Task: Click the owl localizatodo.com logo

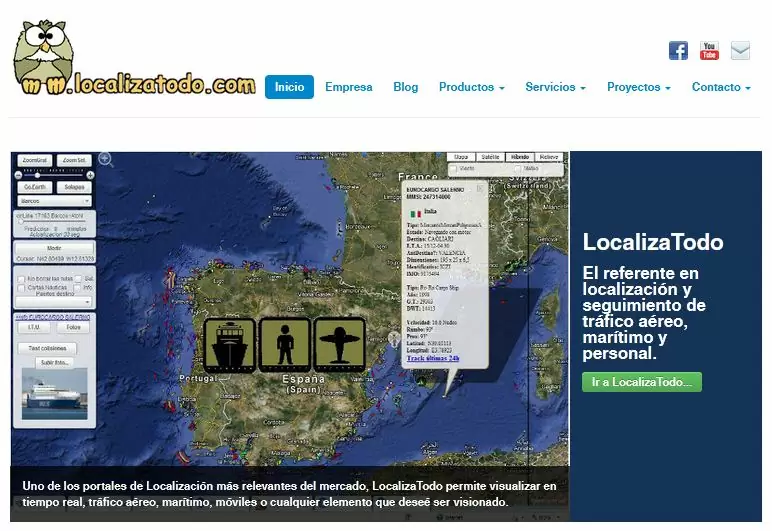Action: tap(134, 58)
